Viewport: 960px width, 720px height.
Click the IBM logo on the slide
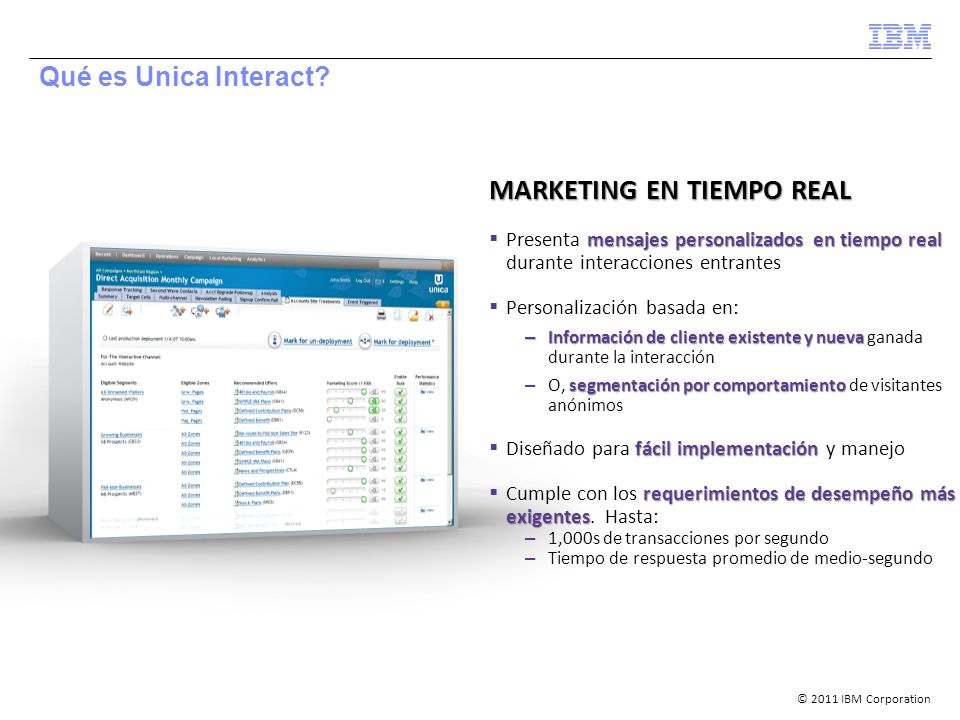click(899, 36)
